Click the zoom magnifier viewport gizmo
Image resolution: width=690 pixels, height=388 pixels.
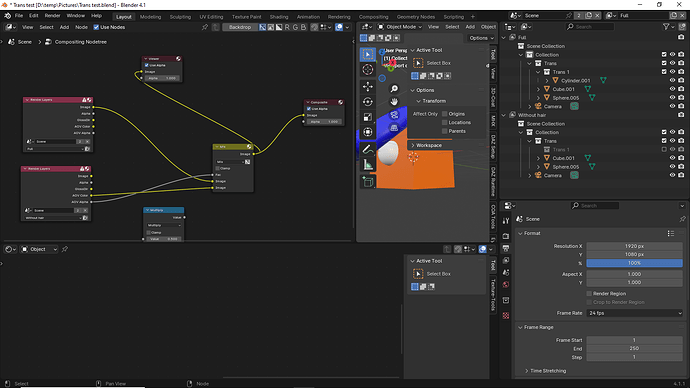coord(394,89)
